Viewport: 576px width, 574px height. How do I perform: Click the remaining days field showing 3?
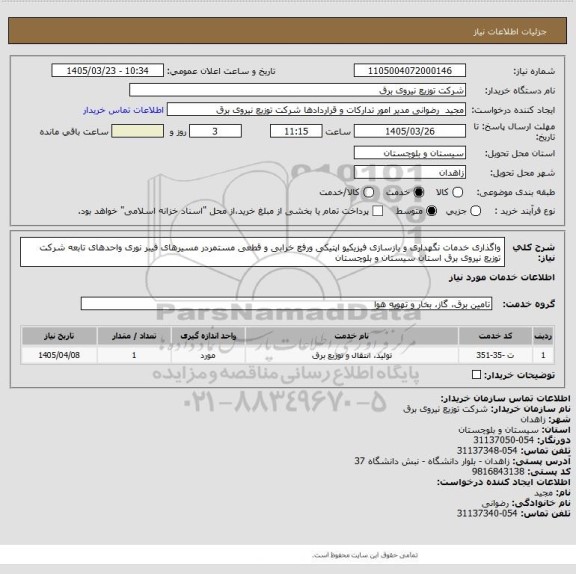tap(215, 131)
